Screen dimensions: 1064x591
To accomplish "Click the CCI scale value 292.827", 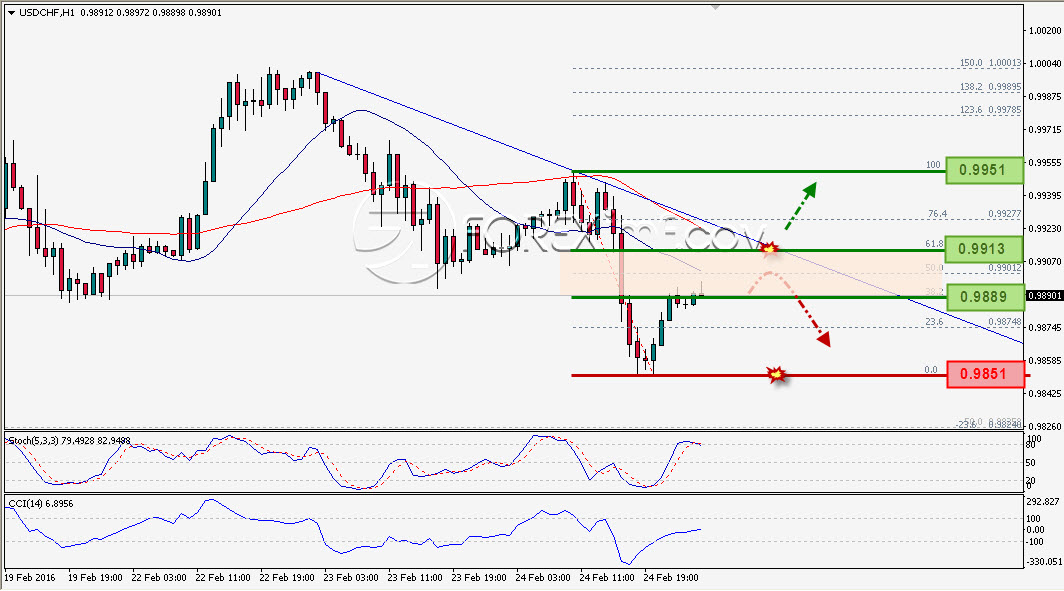I will tap(1043, 502).
